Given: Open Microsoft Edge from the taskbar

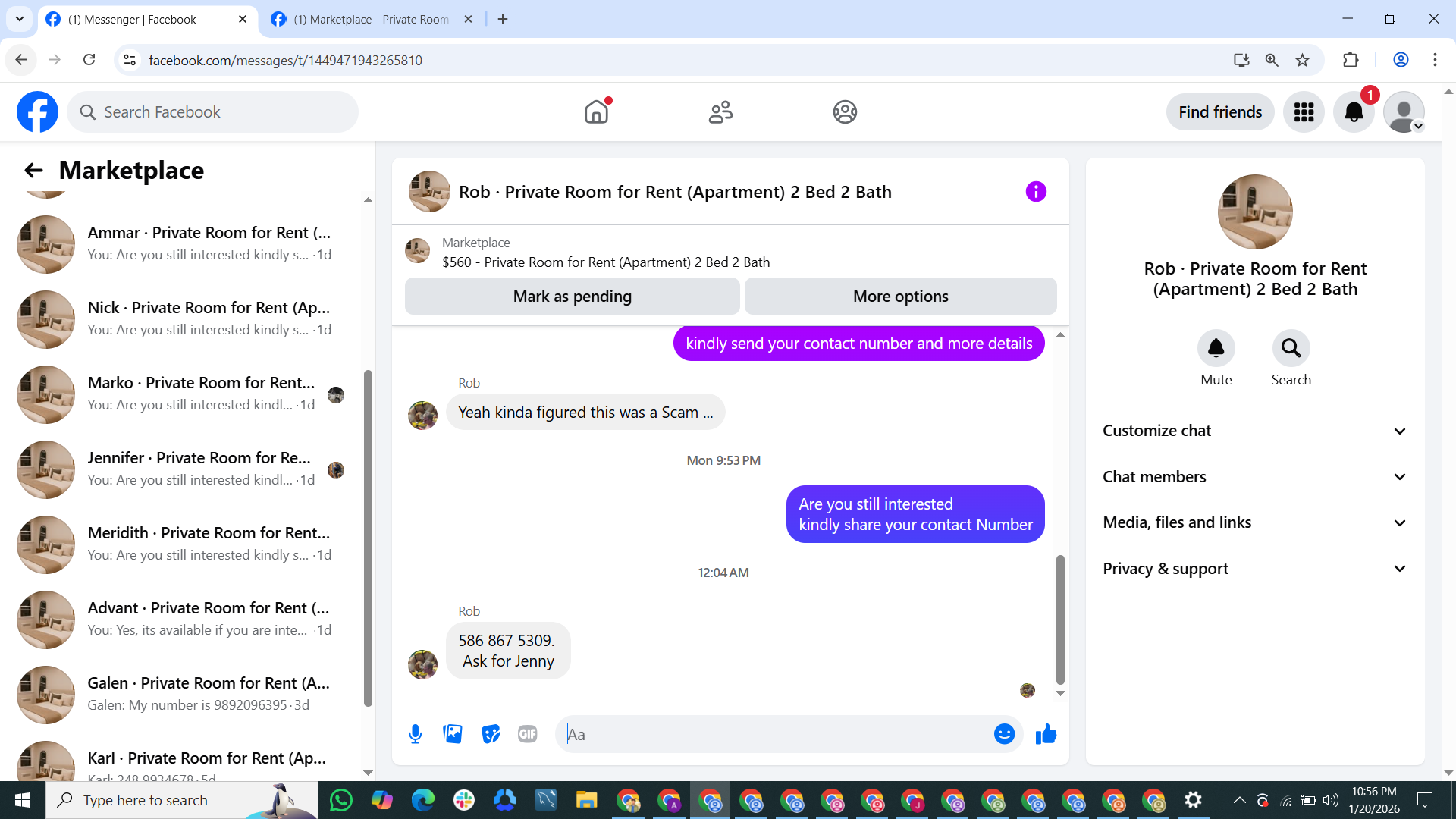Looking at the screenshot, I should coord(423,800).
